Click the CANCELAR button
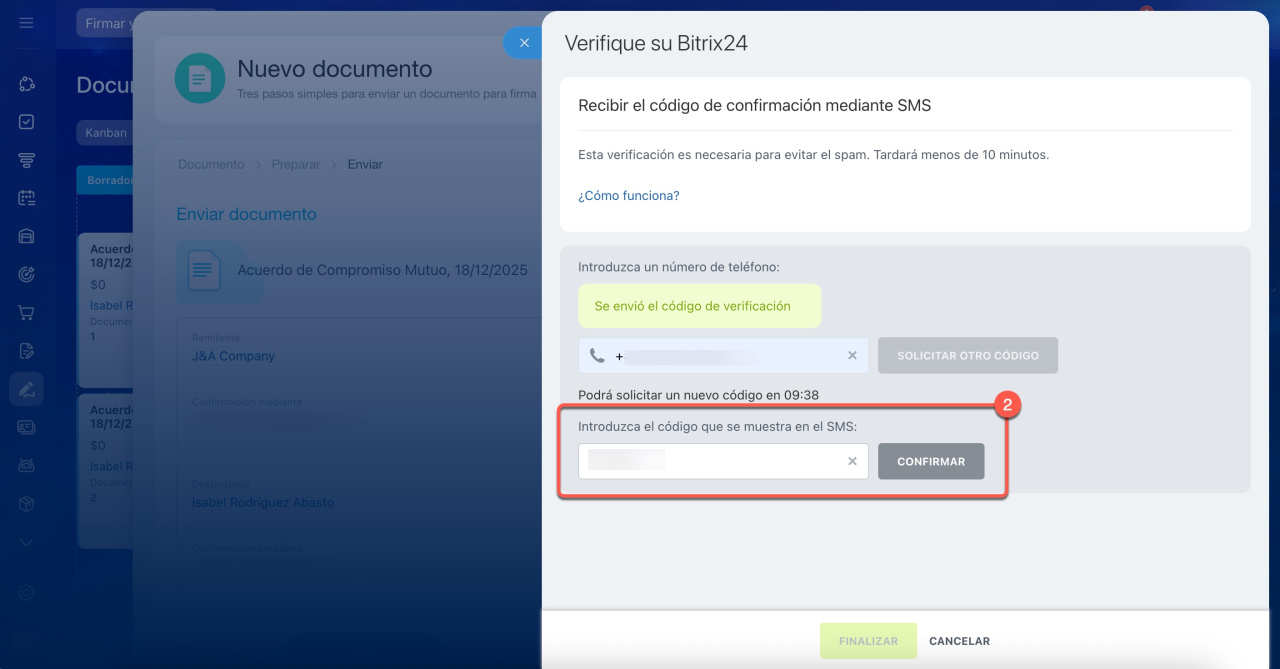1280x669 pixels. [959, 641]
